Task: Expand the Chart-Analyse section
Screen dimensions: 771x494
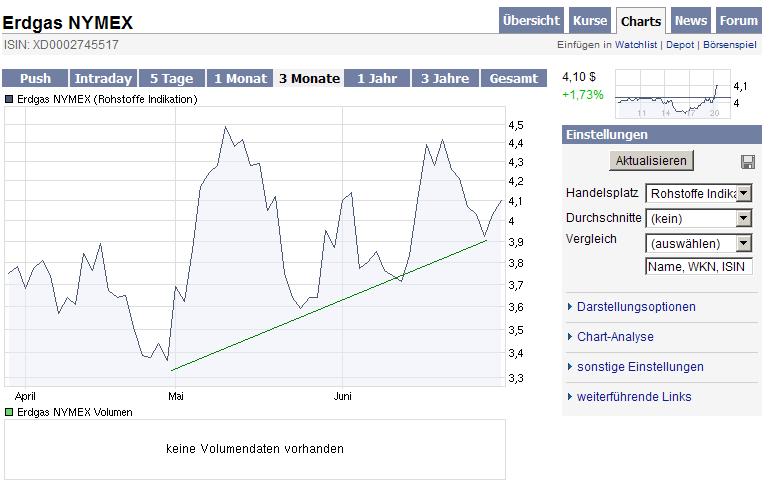Action: click(x=615, y=337)
